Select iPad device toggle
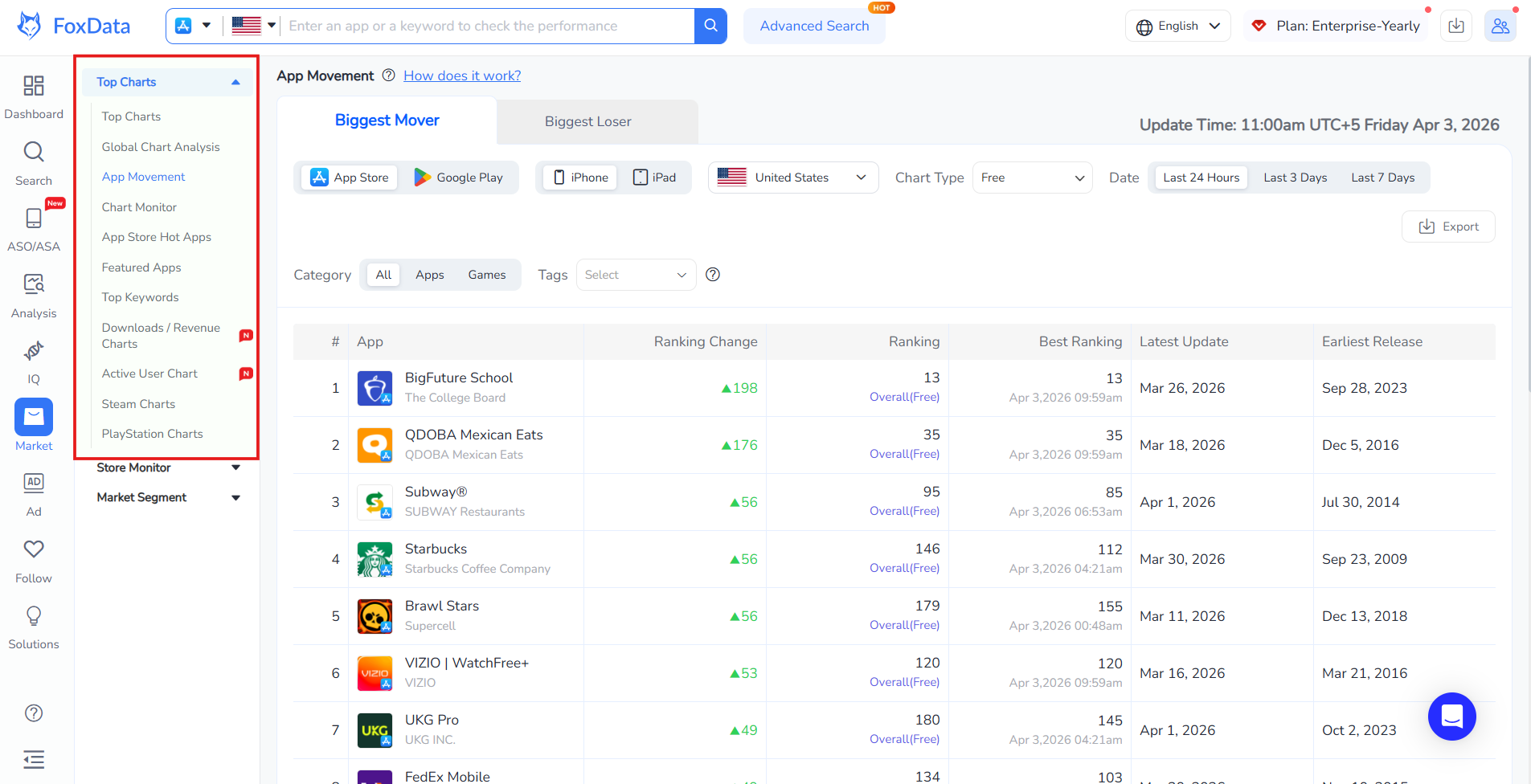 [x=654, y=178]
